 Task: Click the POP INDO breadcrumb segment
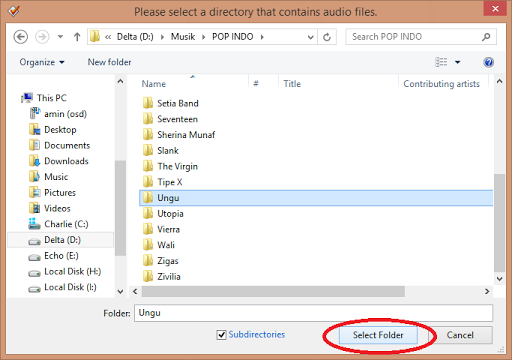(x=233, y=37)
